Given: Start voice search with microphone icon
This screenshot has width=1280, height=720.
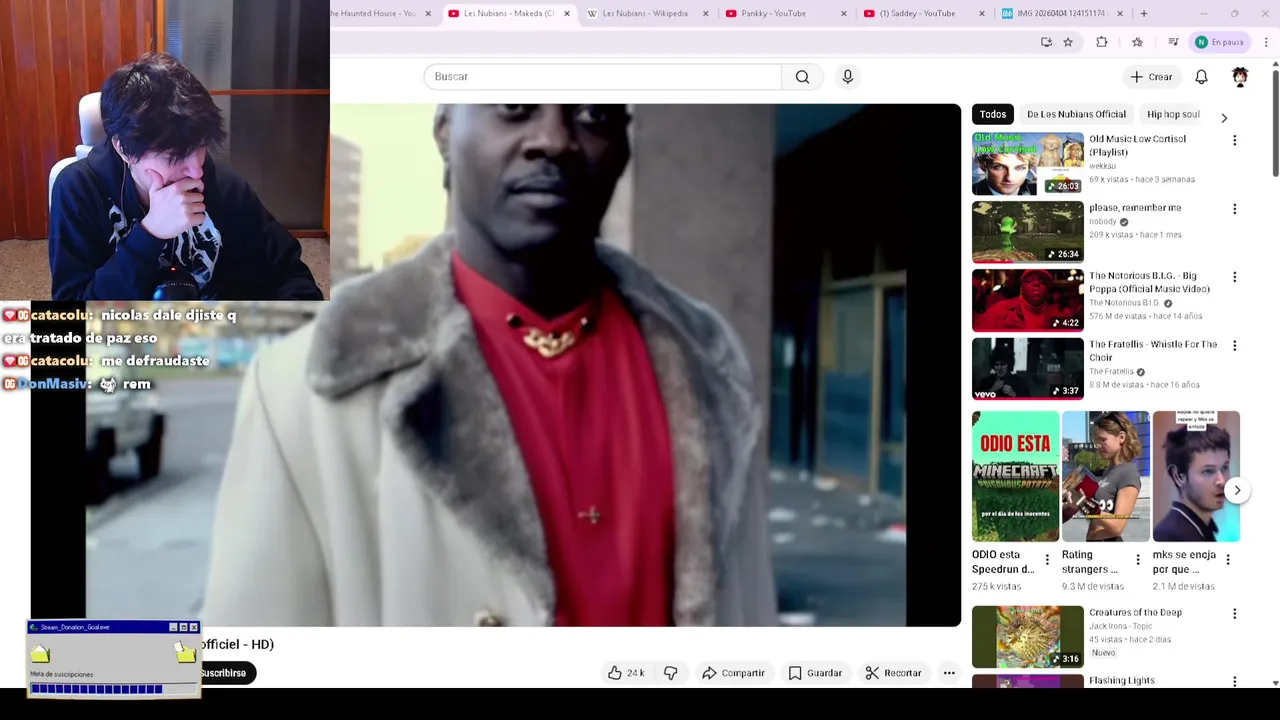Looking at the screenshot, I should [x=847, y=77].
